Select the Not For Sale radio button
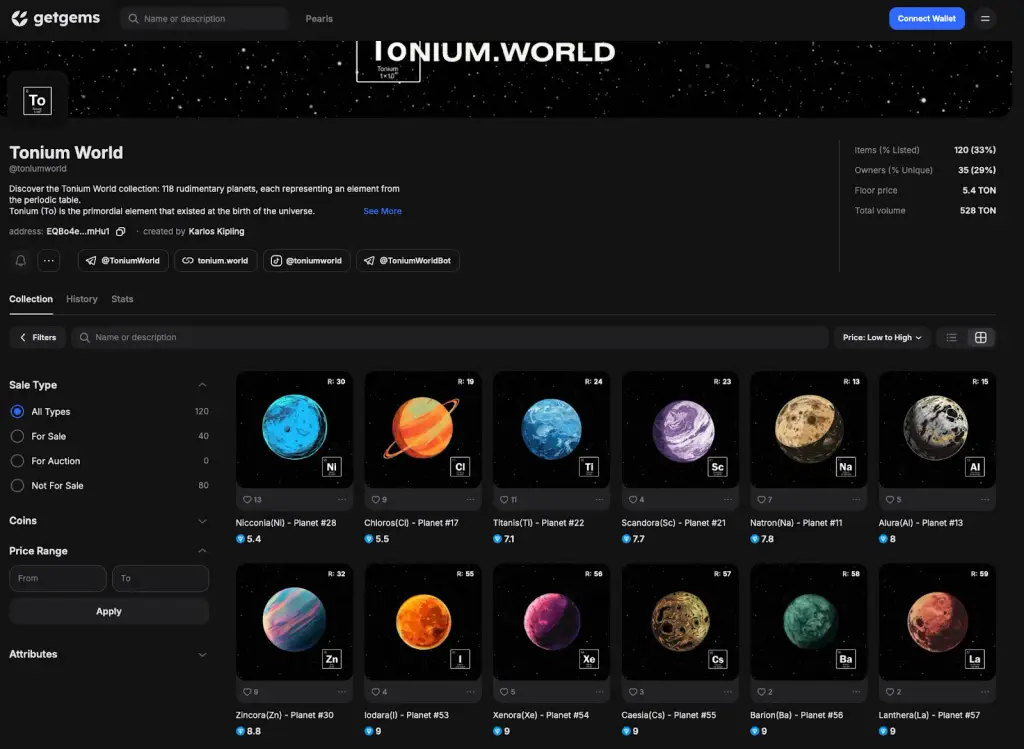The width and height of the screenshot is (1024, 749). point(18,486)
